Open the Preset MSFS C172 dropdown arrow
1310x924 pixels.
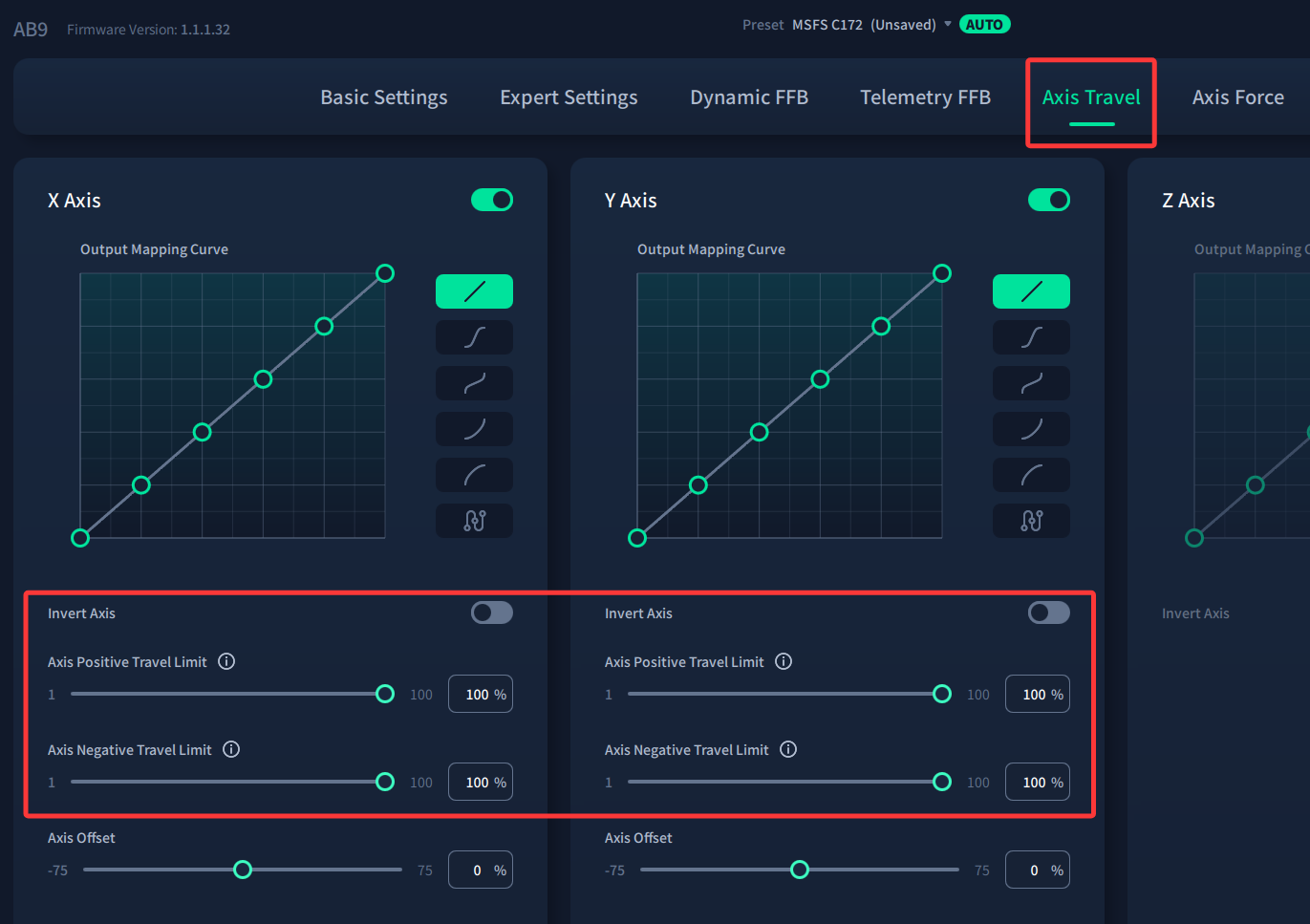(x=948, y=24)
